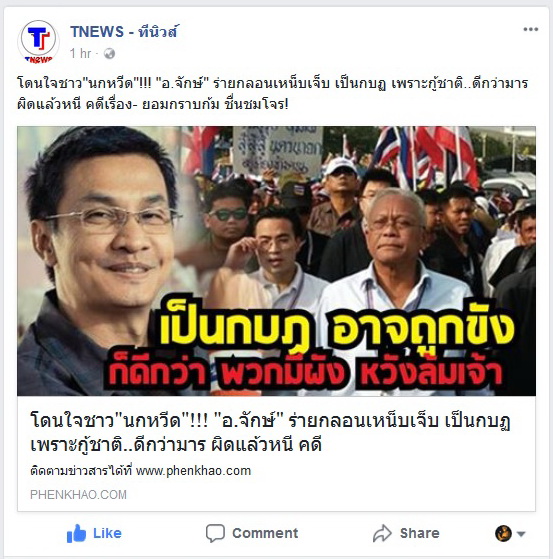Click the post caption text starting with โดนใจชาว
553x559 pixels.
pos(273,94)
